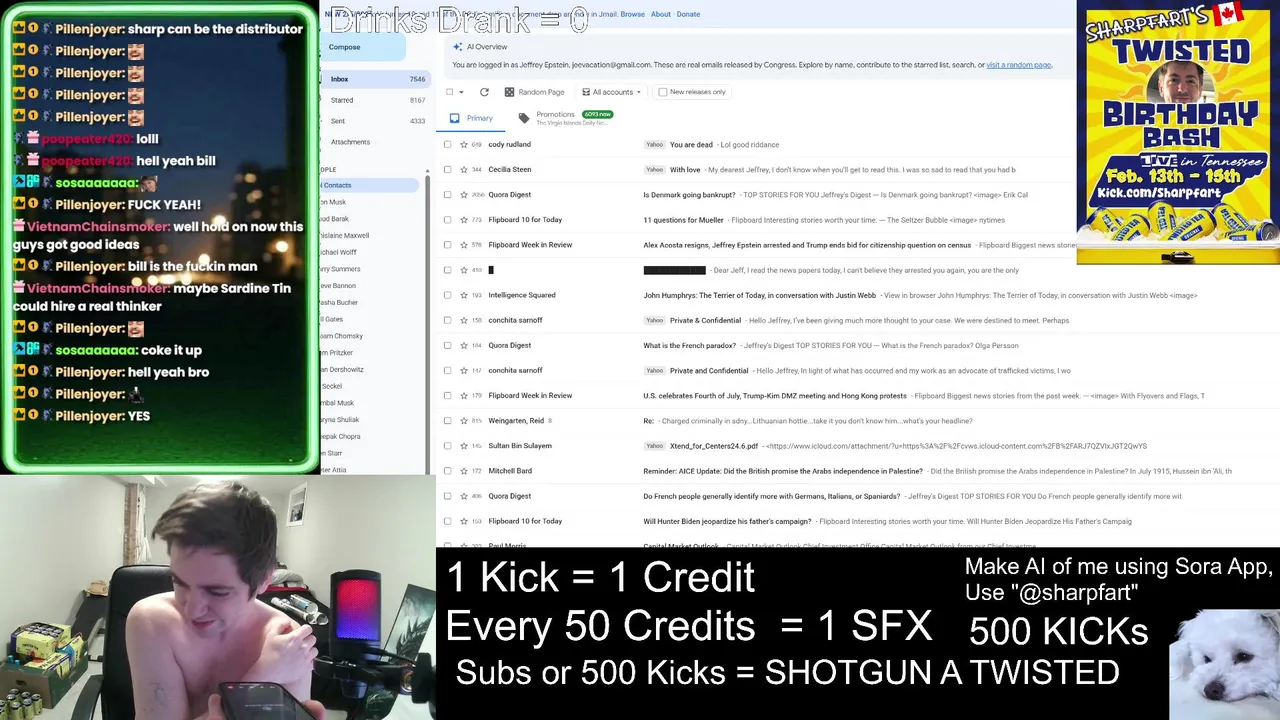Tick the Sultan Bin Sulayem email checkbox
This screenshot has height=720, width=1280.
point(447,446)
